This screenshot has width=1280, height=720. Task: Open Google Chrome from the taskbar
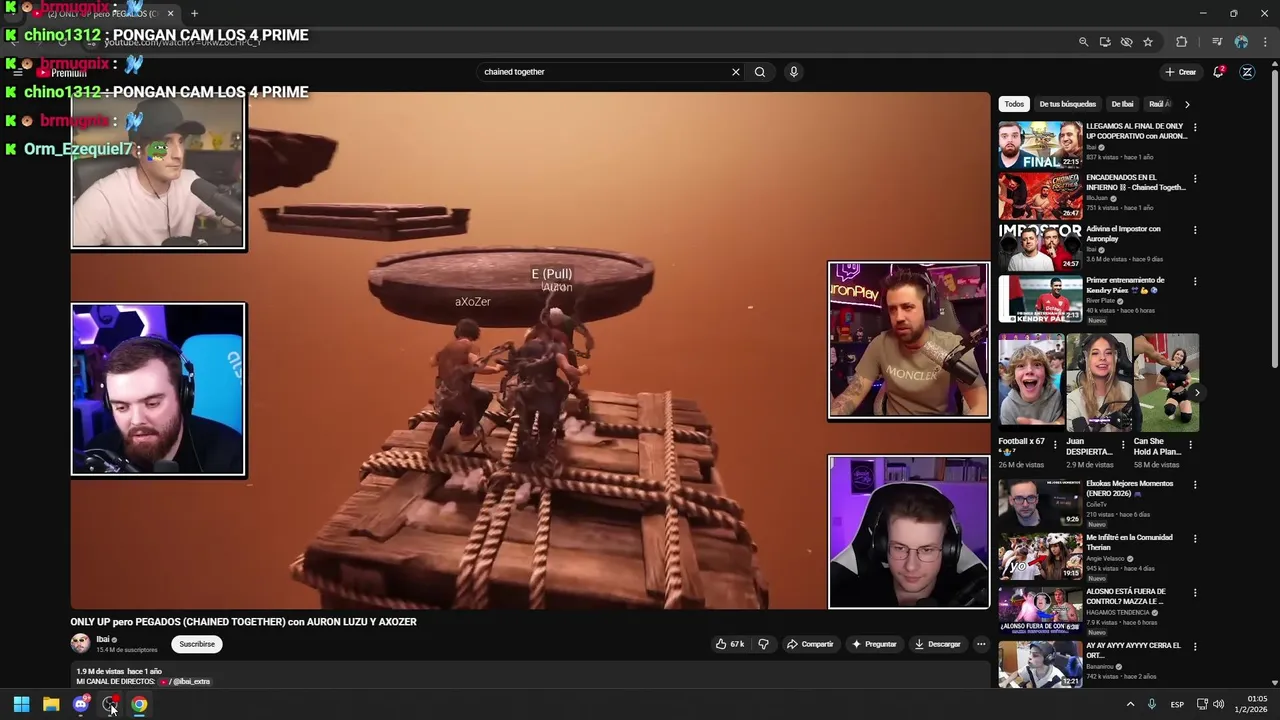click(x=139, y=704)
